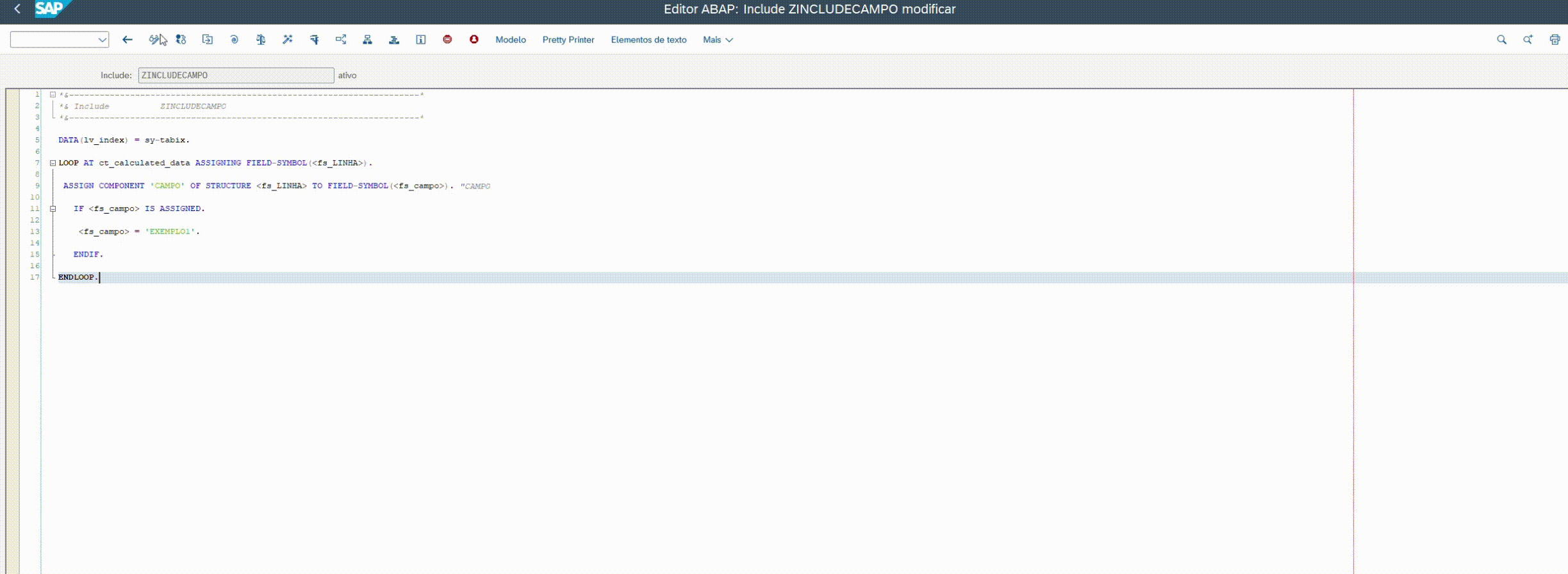This screenshot has height=574, width=1568.
Task: Click the Pretty Printer button
Action: [568, 40]
